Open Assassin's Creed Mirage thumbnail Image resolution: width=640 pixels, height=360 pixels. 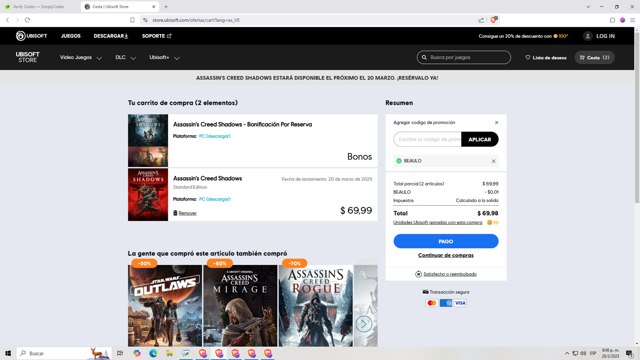tap(240, 306)
